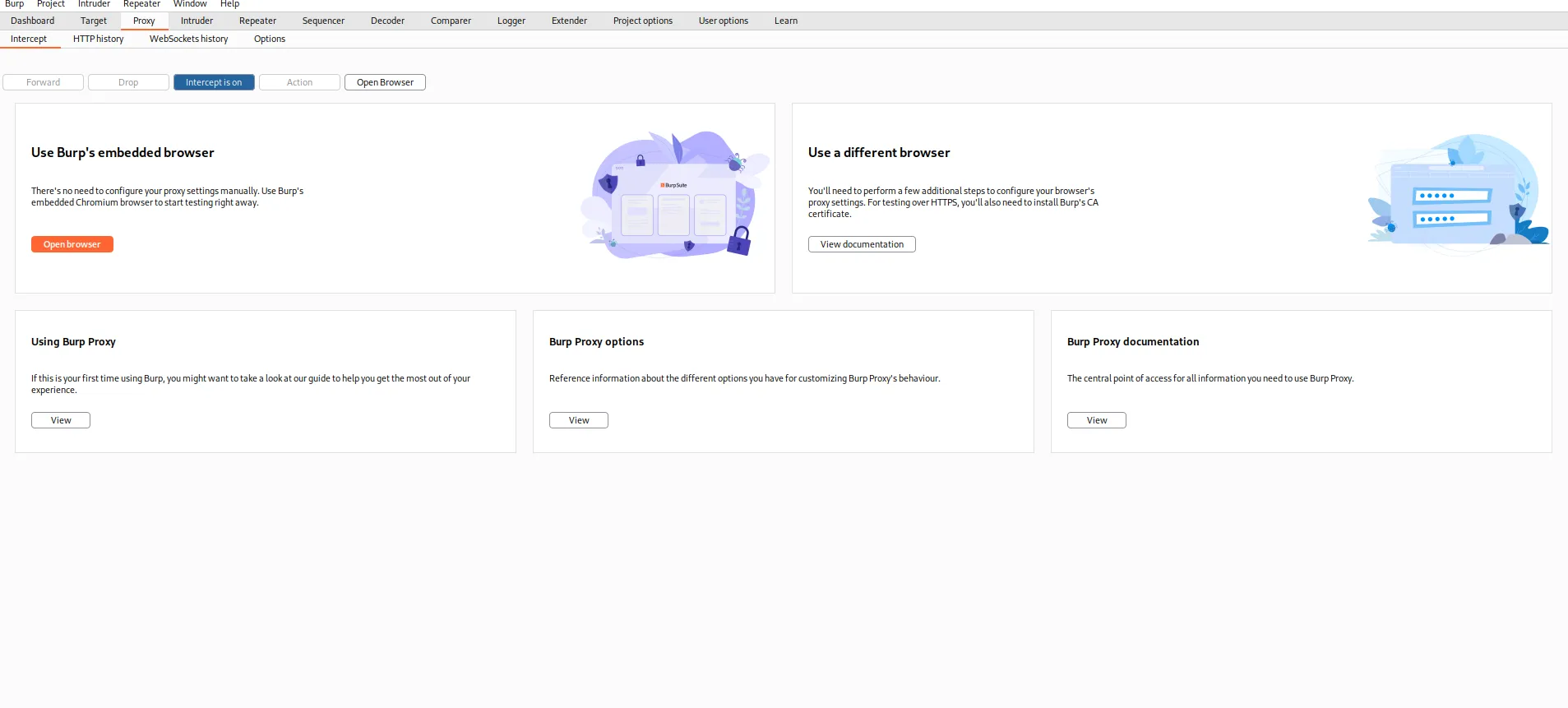Click View under Burp Proxy documentation
The height and width of the screenshot is (708, 1568).
pyautogui.click(x=1097, y=420)
